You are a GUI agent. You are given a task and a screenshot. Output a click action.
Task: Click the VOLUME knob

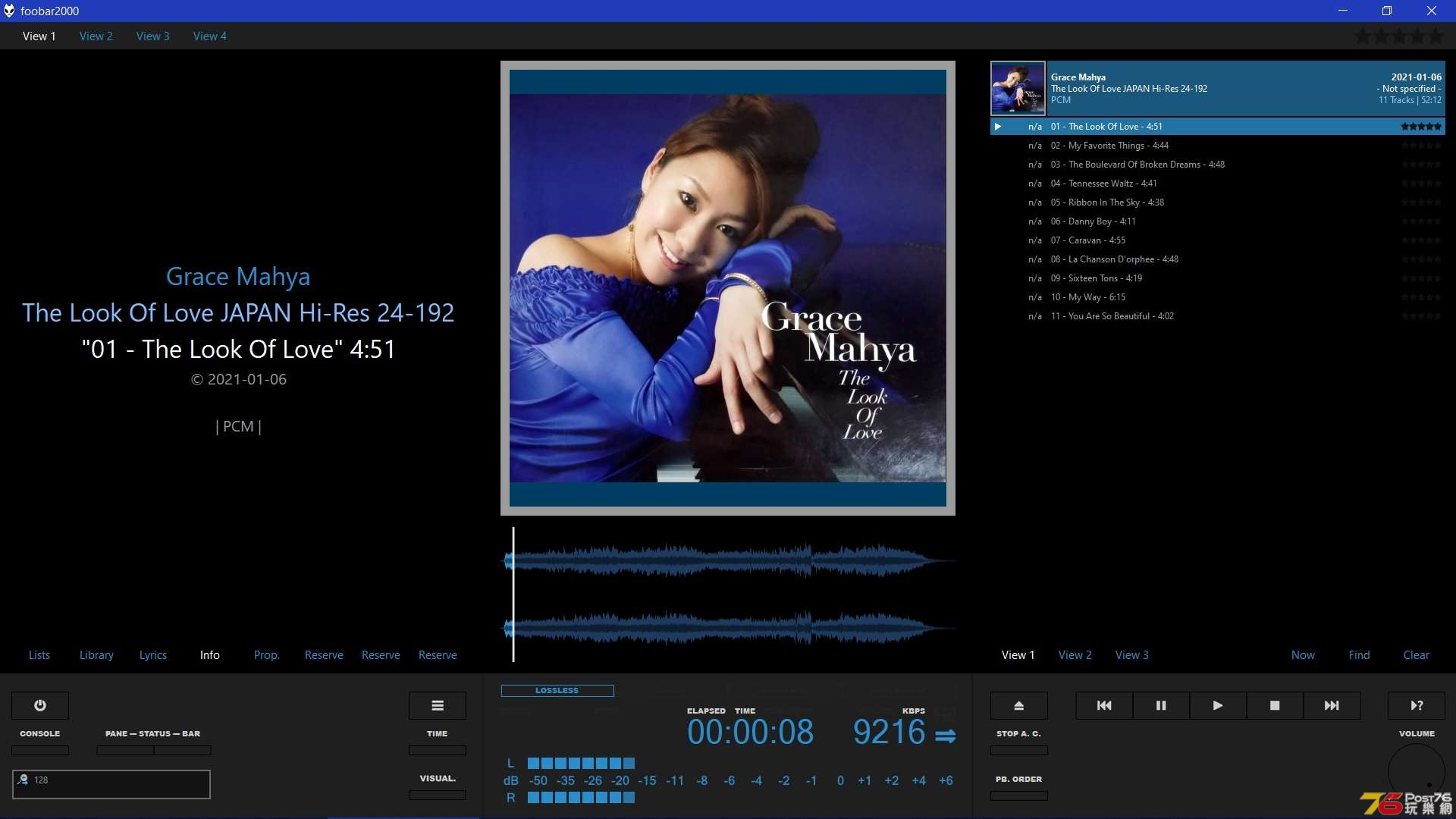(1417, 772)
